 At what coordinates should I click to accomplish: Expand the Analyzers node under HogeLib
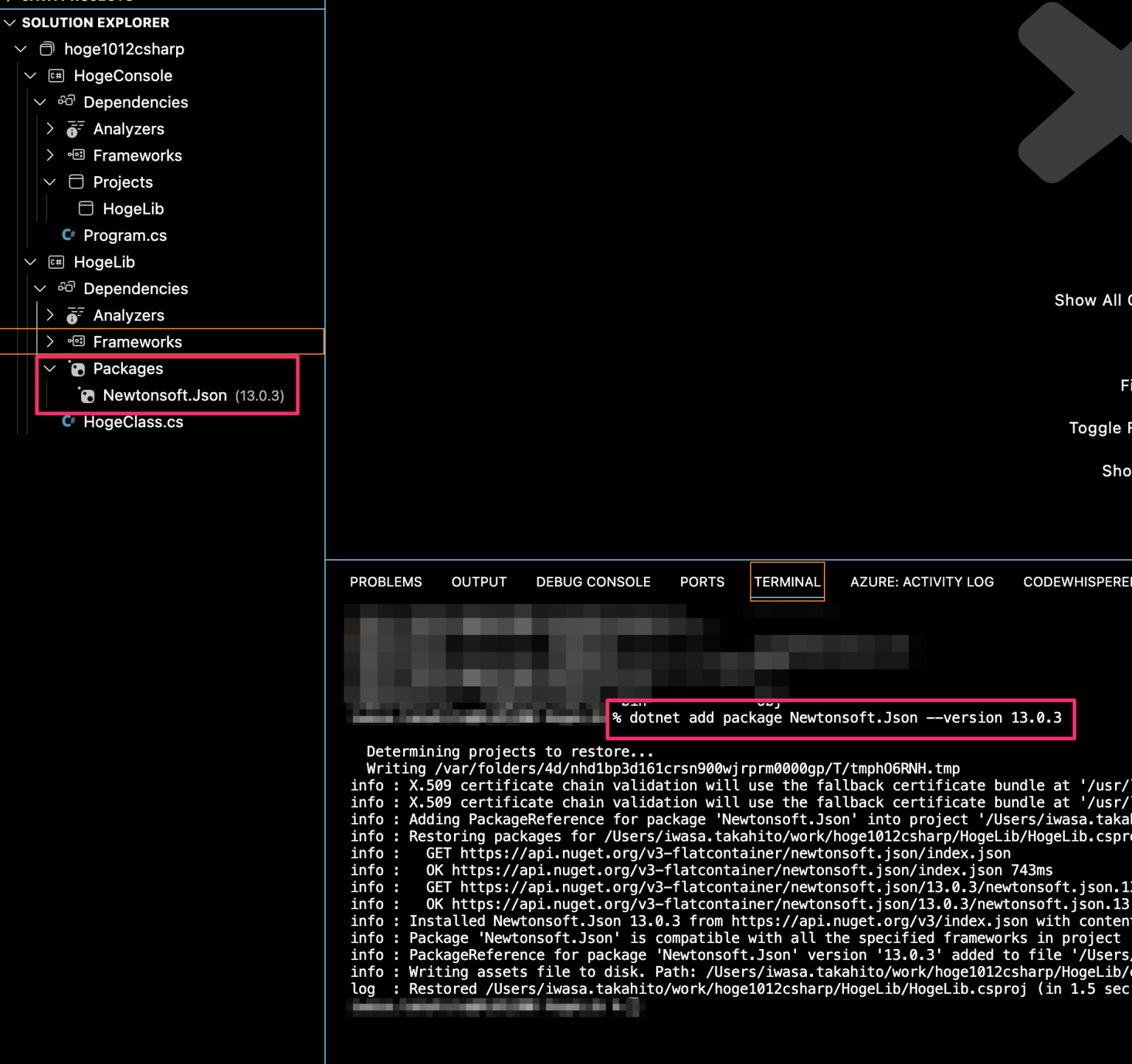coord(49,315)
